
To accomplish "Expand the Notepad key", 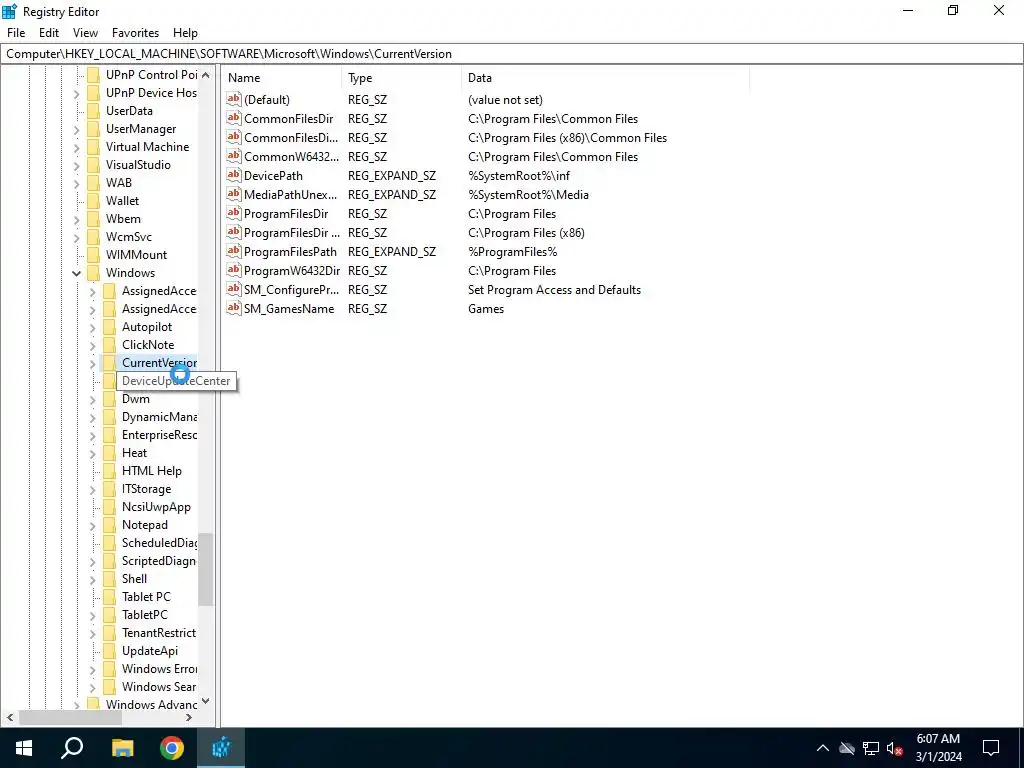I will click(92, 525).
